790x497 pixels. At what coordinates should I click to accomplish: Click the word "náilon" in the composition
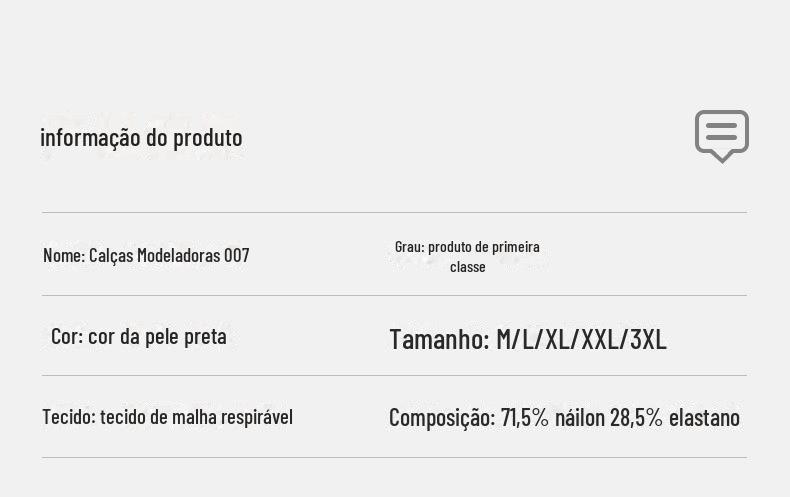point(580,417)
